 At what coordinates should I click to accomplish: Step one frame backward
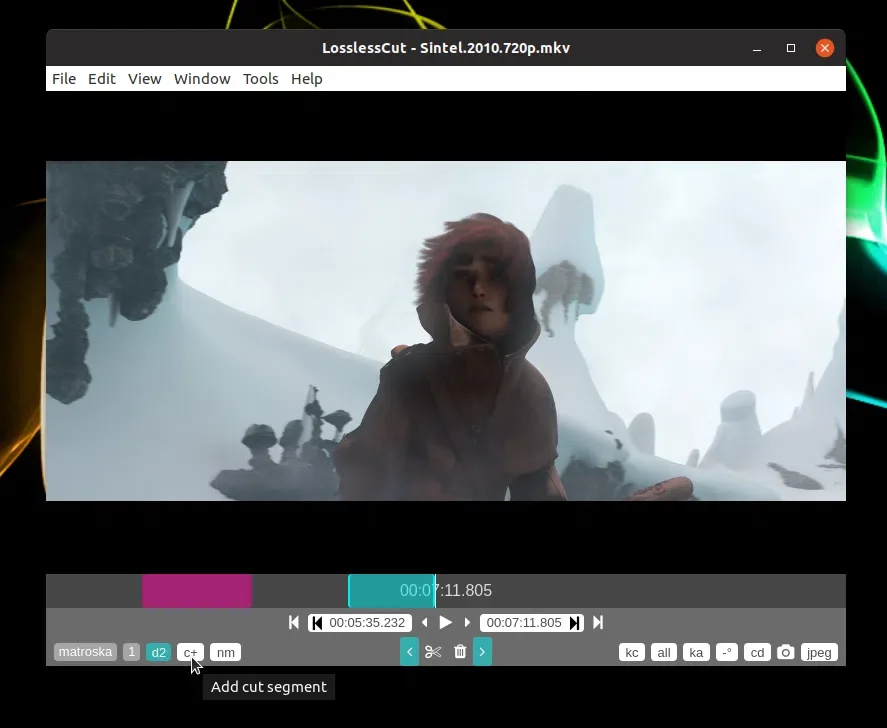(425, 623)
